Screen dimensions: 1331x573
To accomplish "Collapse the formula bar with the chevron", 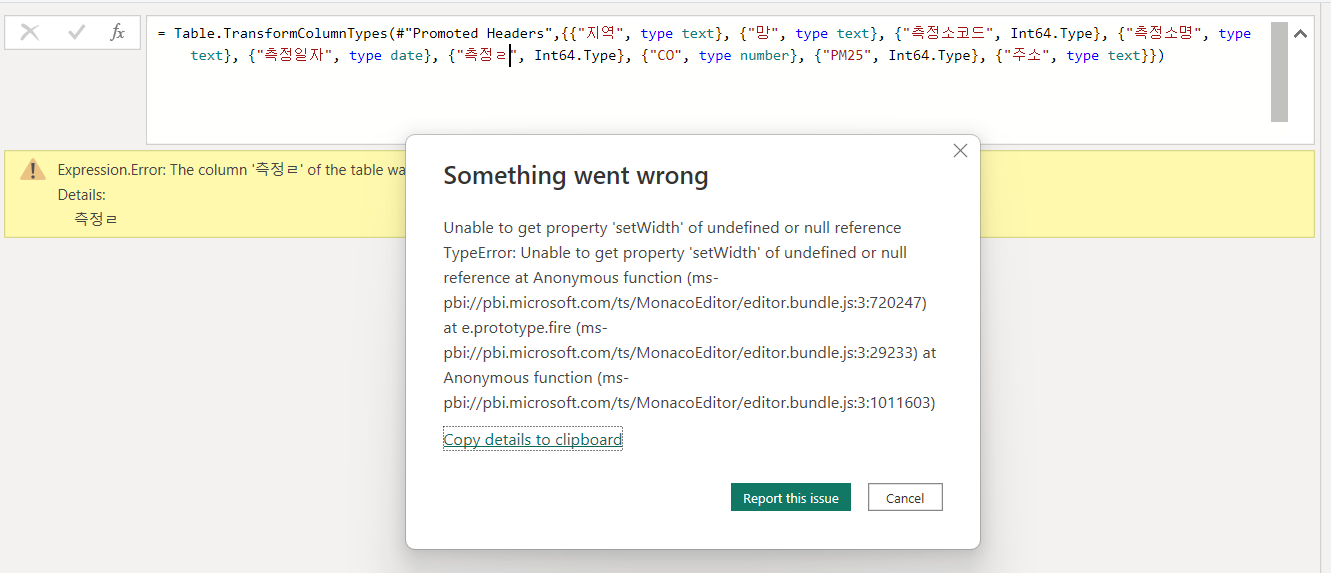I will point(1300,33).
